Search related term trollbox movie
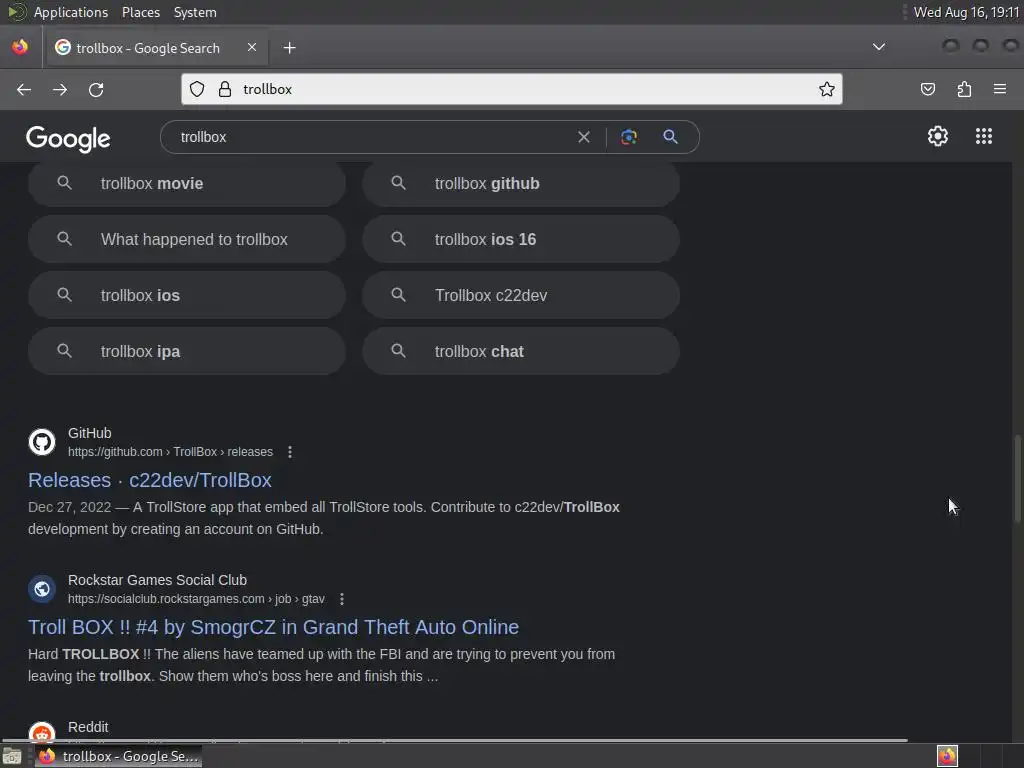The image size is (1024, 768). (187, 184)
